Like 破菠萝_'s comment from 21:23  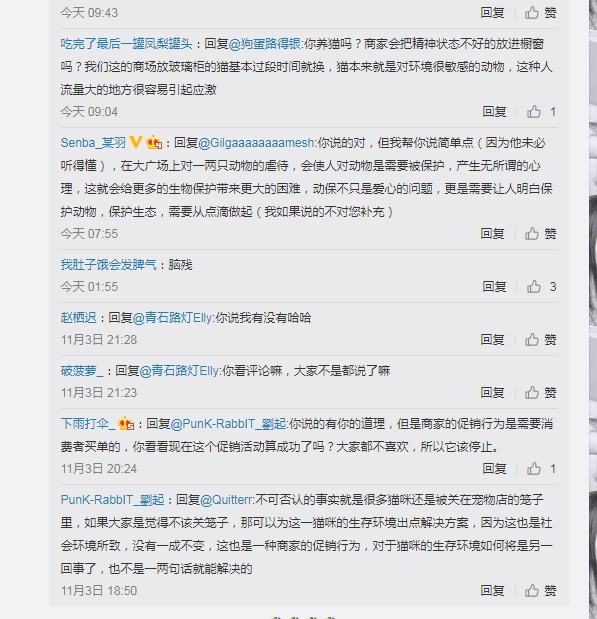540,392
